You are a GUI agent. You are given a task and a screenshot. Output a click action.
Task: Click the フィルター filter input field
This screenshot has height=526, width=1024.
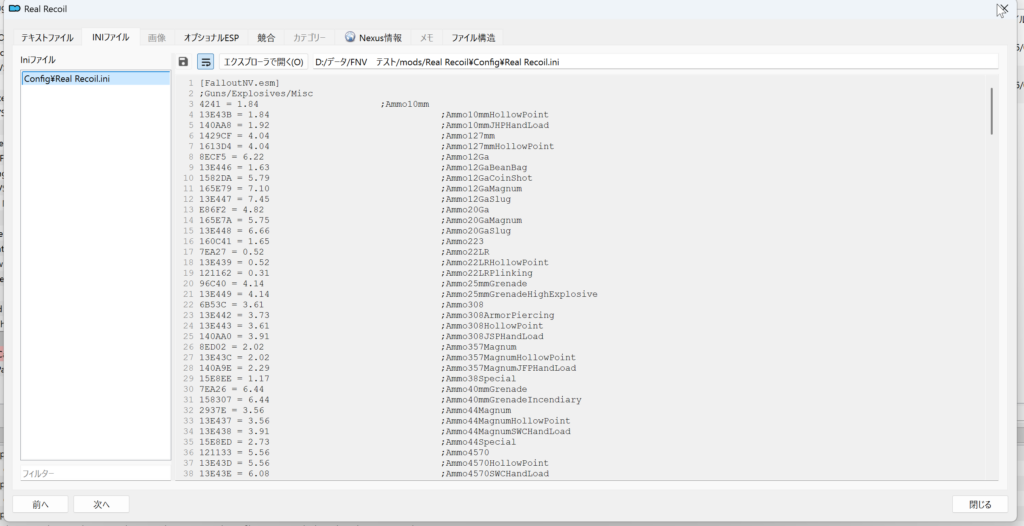click(95, 473)
